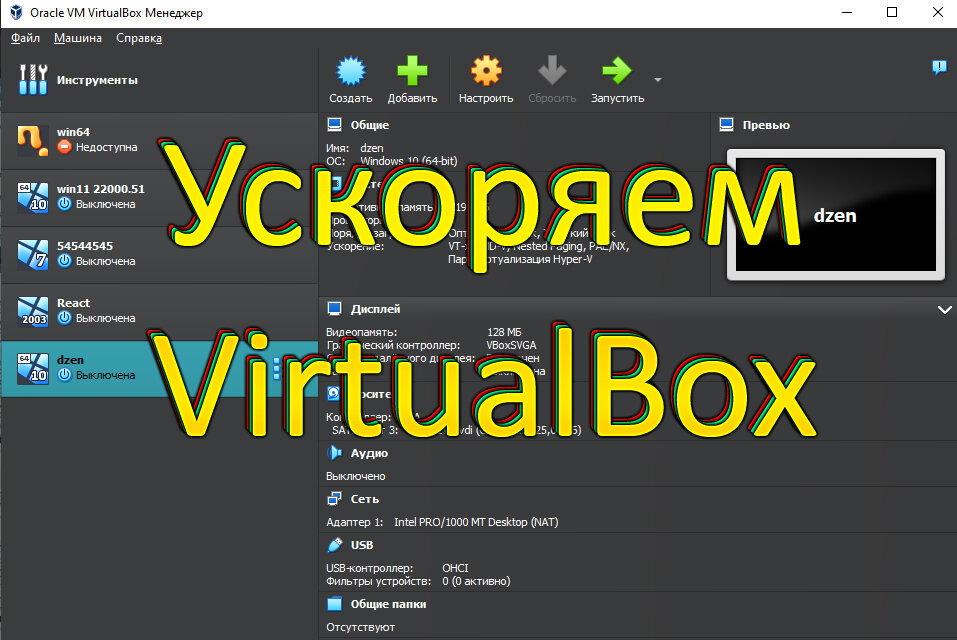
Task: Click the notification icon at top right
Action: (x=939, y=67)
